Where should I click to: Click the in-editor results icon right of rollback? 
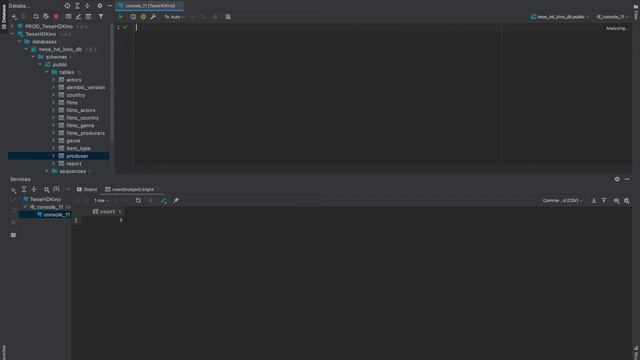pos(228,17)
